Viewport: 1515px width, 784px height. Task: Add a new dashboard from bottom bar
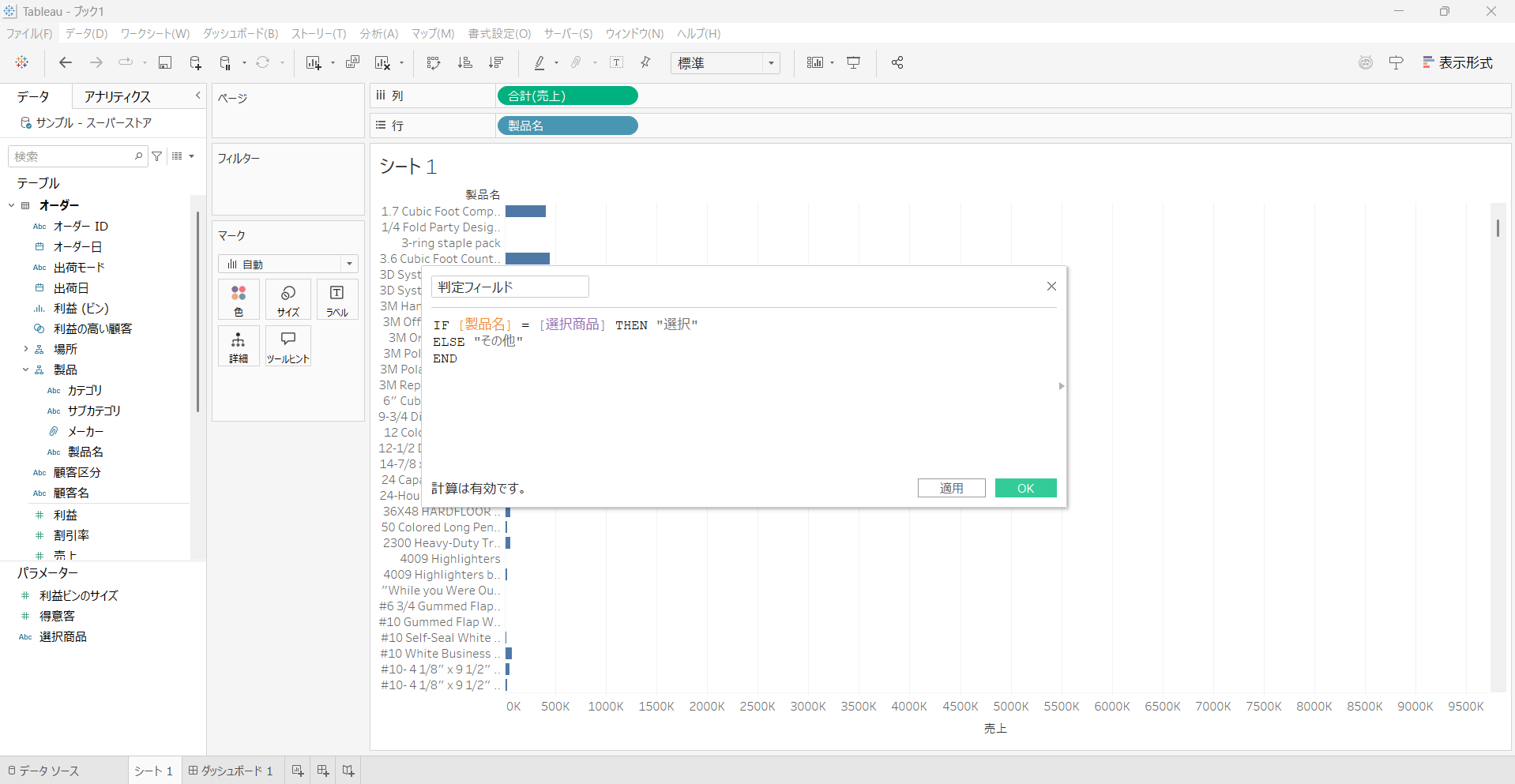[x=323, y=771]
